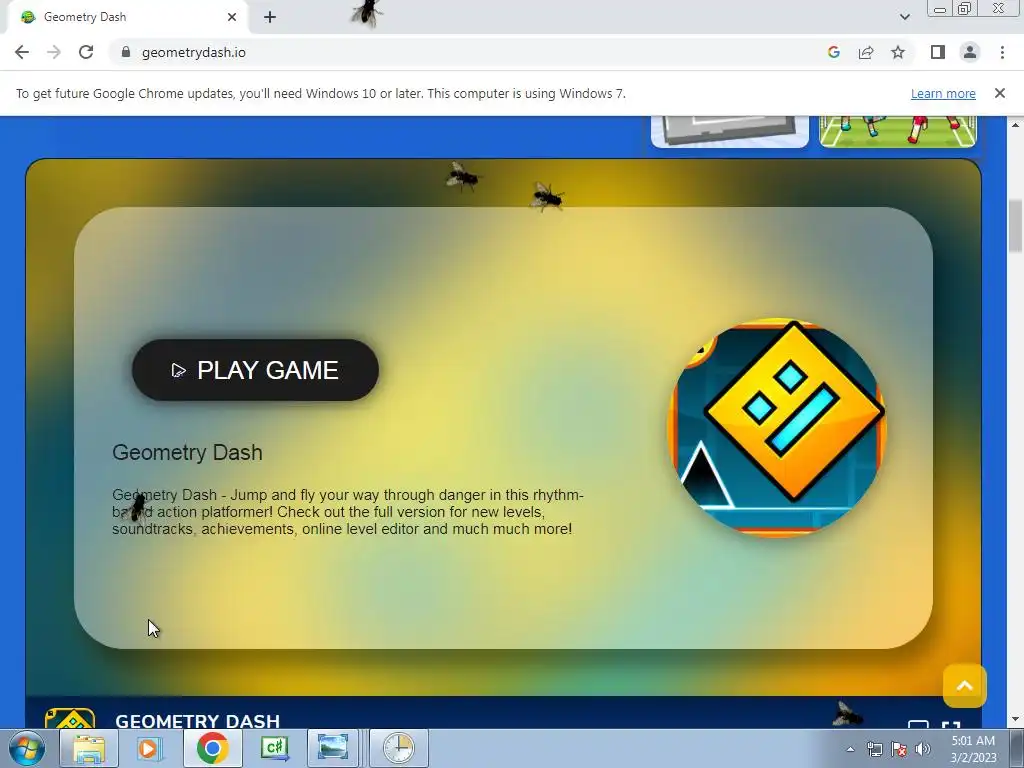The image size is (1024, 768).
Task: Click the yellow scroll-to-top arrow button
Action: click(965, 686)
